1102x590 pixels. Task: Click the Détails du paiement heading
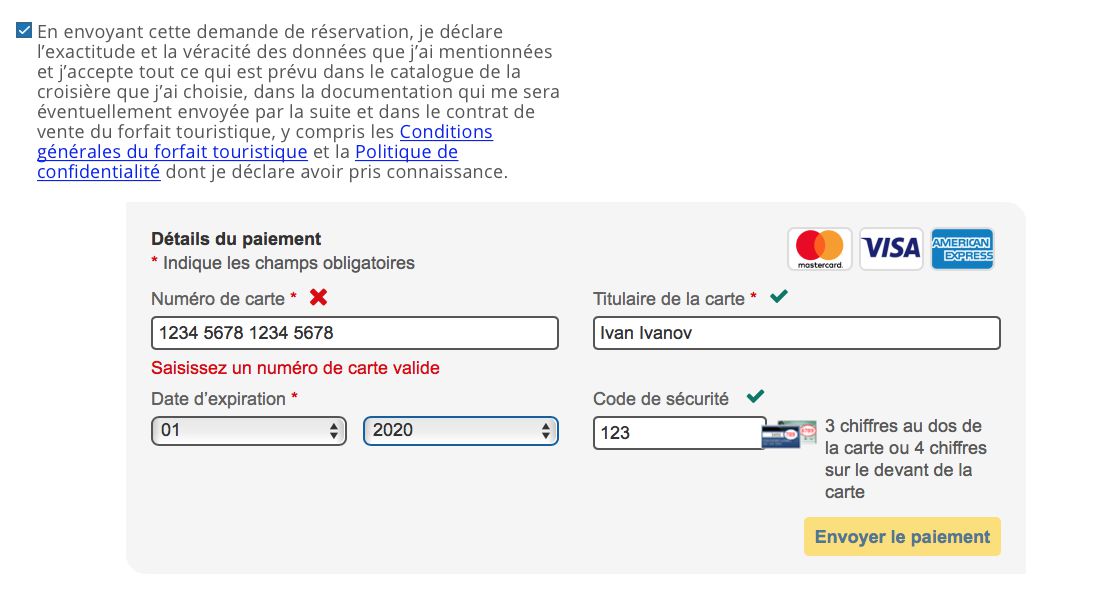point(236,239)
